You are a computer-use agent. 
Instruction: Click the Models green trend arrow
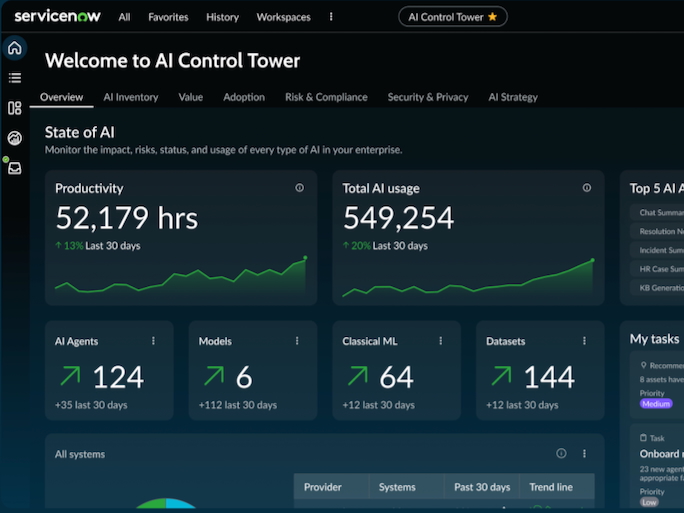click(x=214, y=376)
